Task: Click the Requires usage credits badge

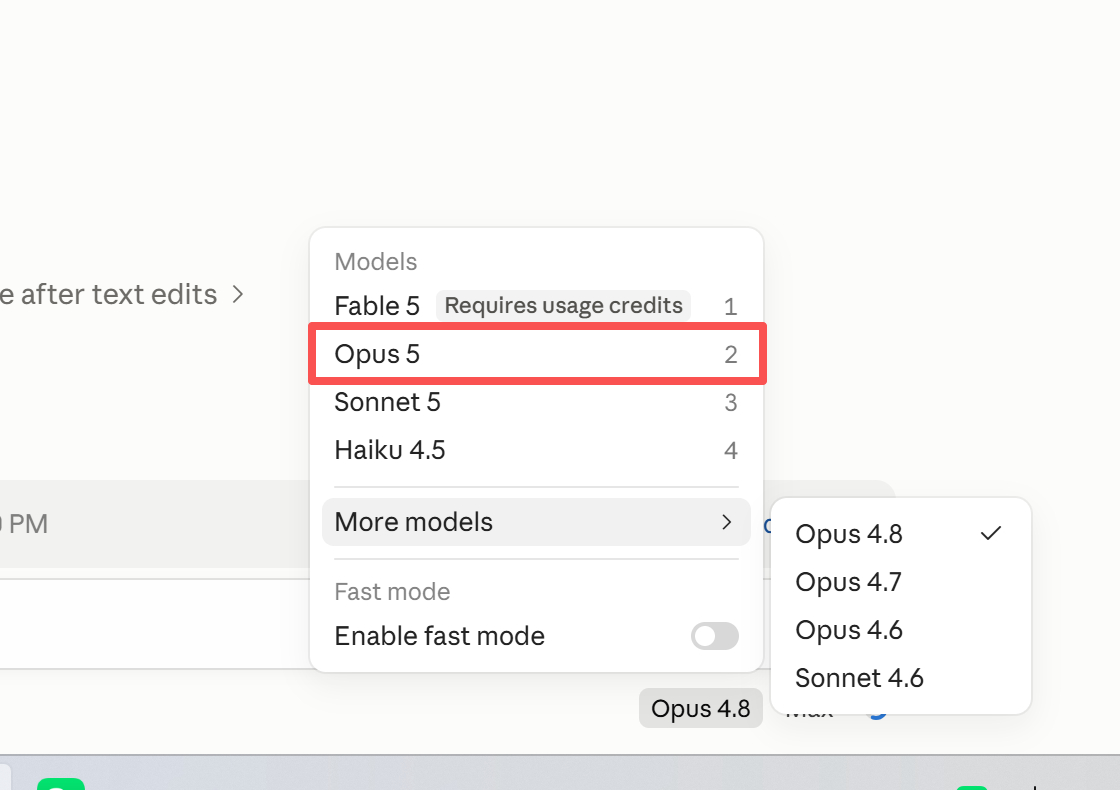Action: (x=564, y=305)
